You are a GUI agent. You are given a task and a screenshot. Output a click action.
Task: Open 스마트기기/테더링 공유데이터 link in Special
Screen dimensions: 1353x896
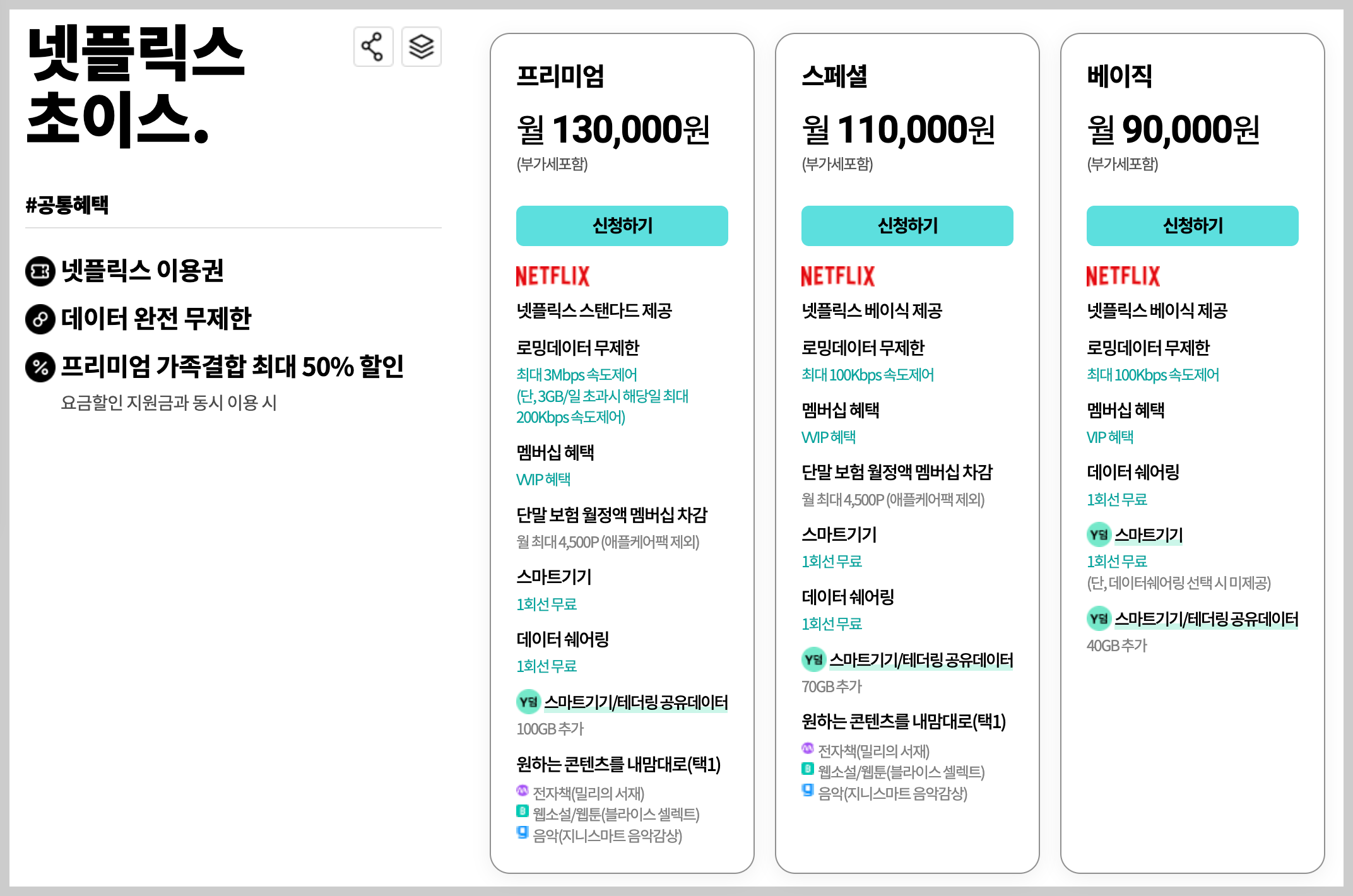point(921,660)
